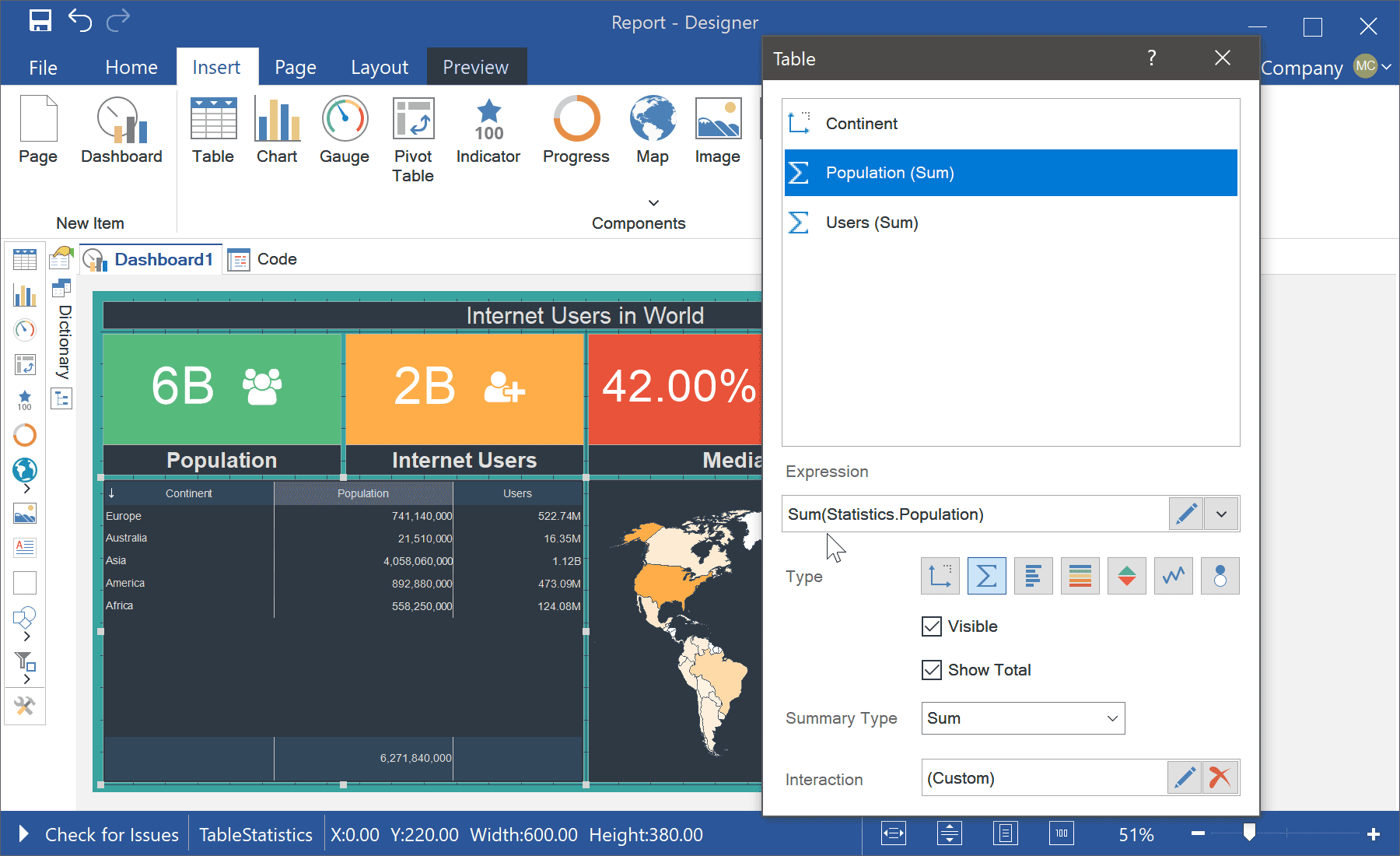1400x856 pixels.
Task: Insert an Image component
Action: pyautogui.click(x=718, y=130)
